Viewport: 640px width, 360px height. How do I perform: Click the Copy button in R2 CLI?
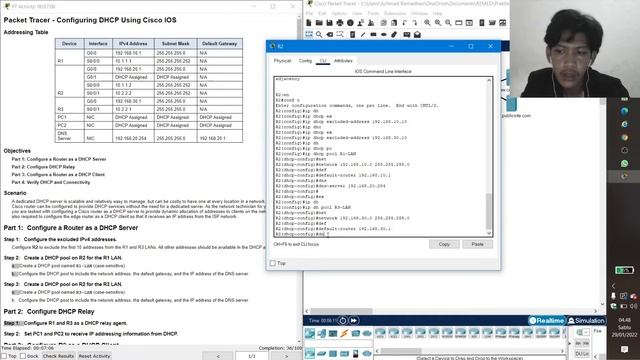444,244
